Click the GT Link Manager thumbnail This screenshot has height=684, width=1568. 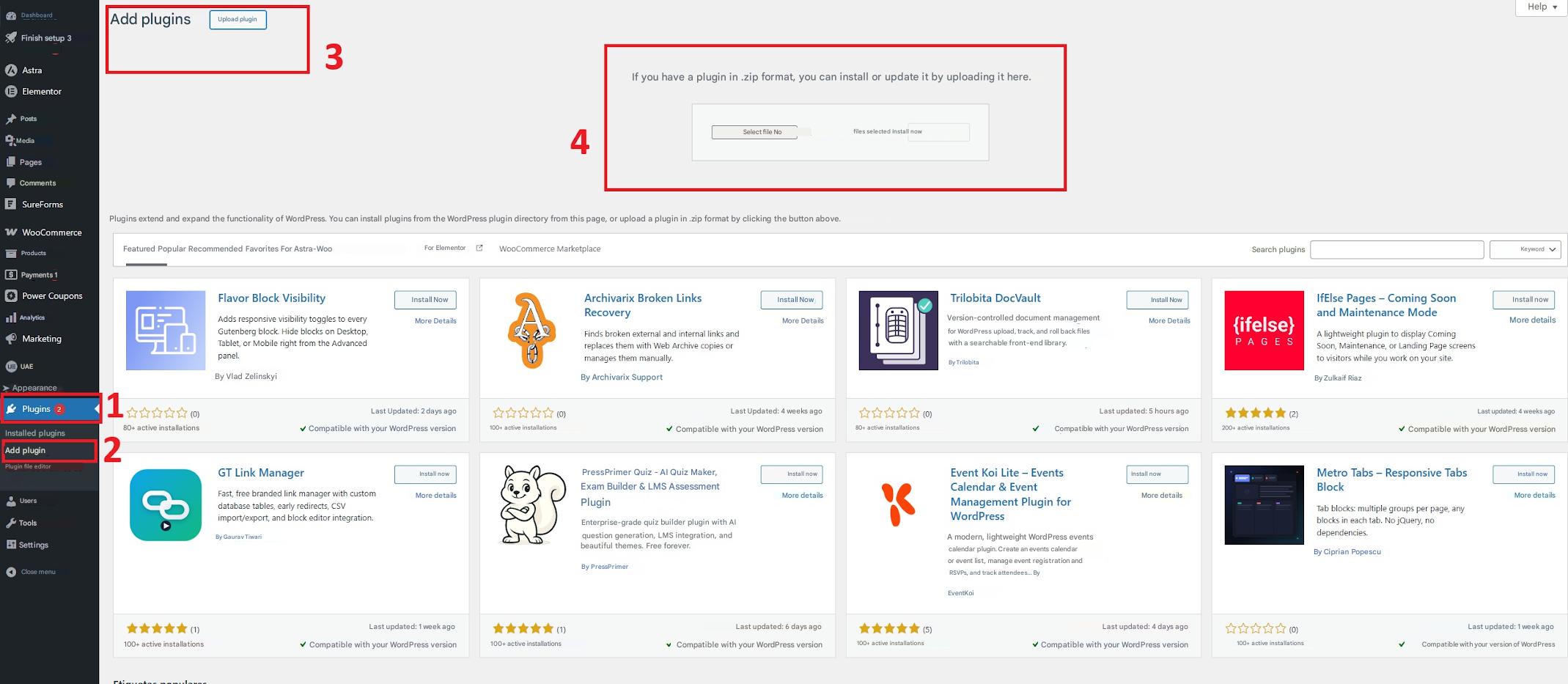pyautogui.click(x=166, y=505)
